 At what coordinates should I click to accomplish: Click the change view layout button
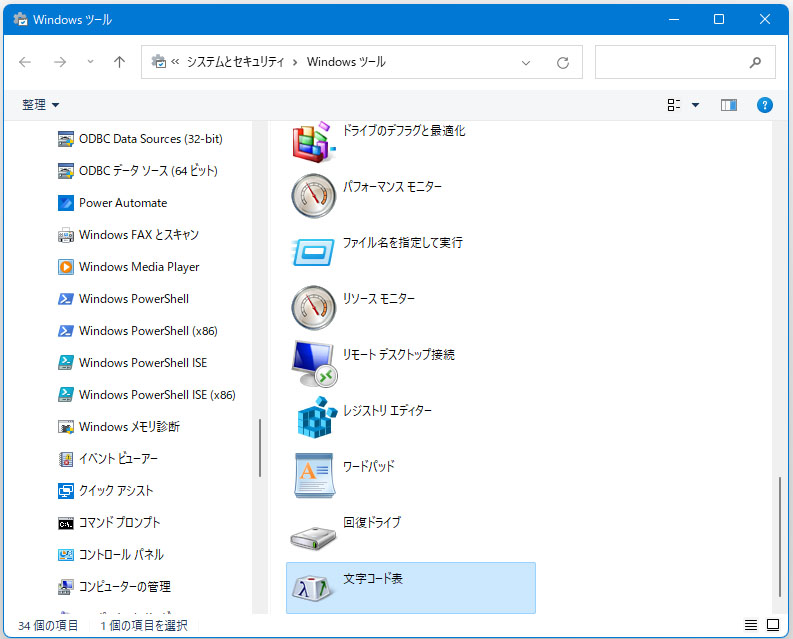coord(674,105)
